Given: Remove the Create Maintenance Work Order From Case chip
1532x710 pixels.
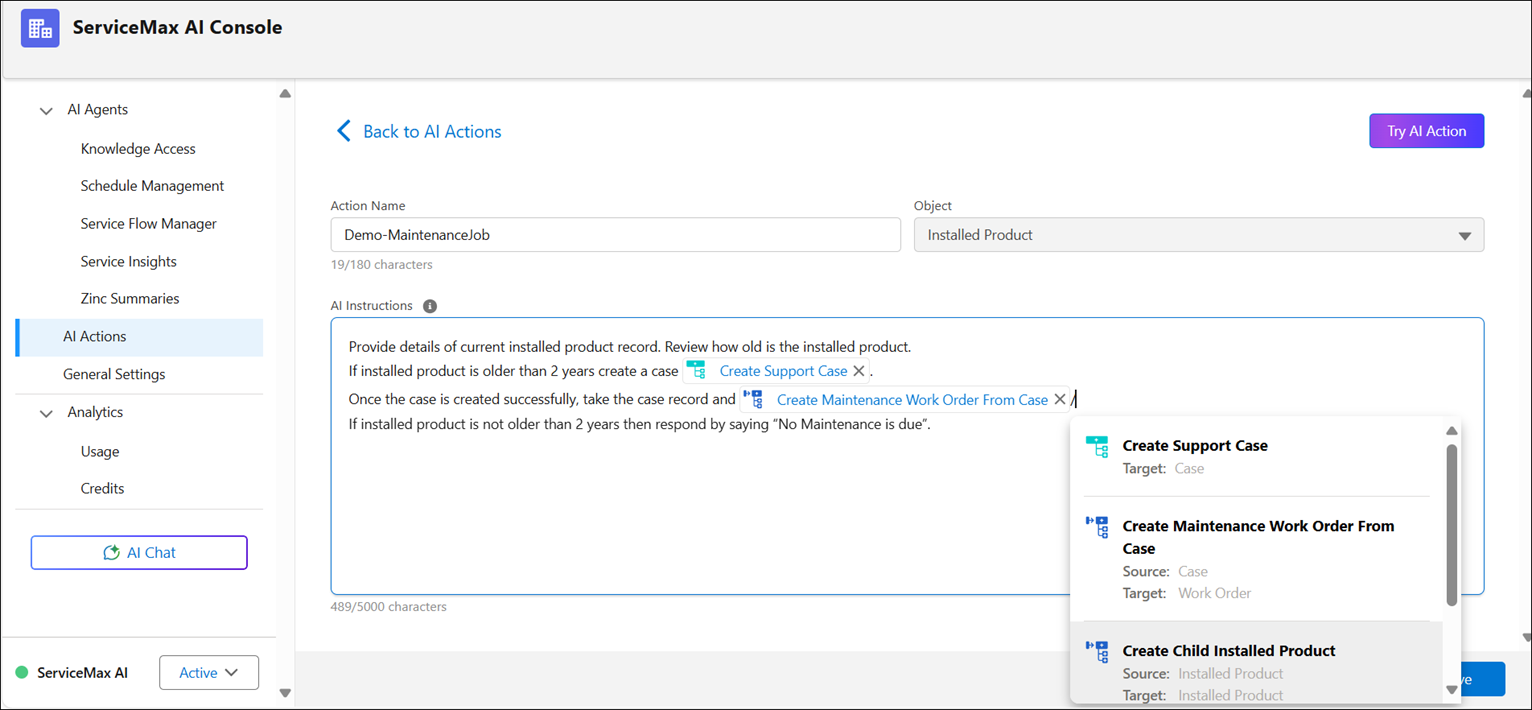Looking at the screenshot, I should click(x=1060, y=399).
